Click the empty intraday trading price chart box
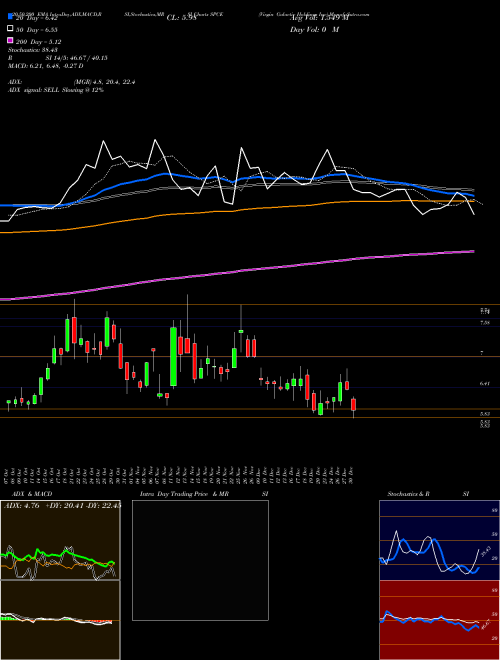Image resolution: width=500 pixels, height=660 pixels. point(200,560)
